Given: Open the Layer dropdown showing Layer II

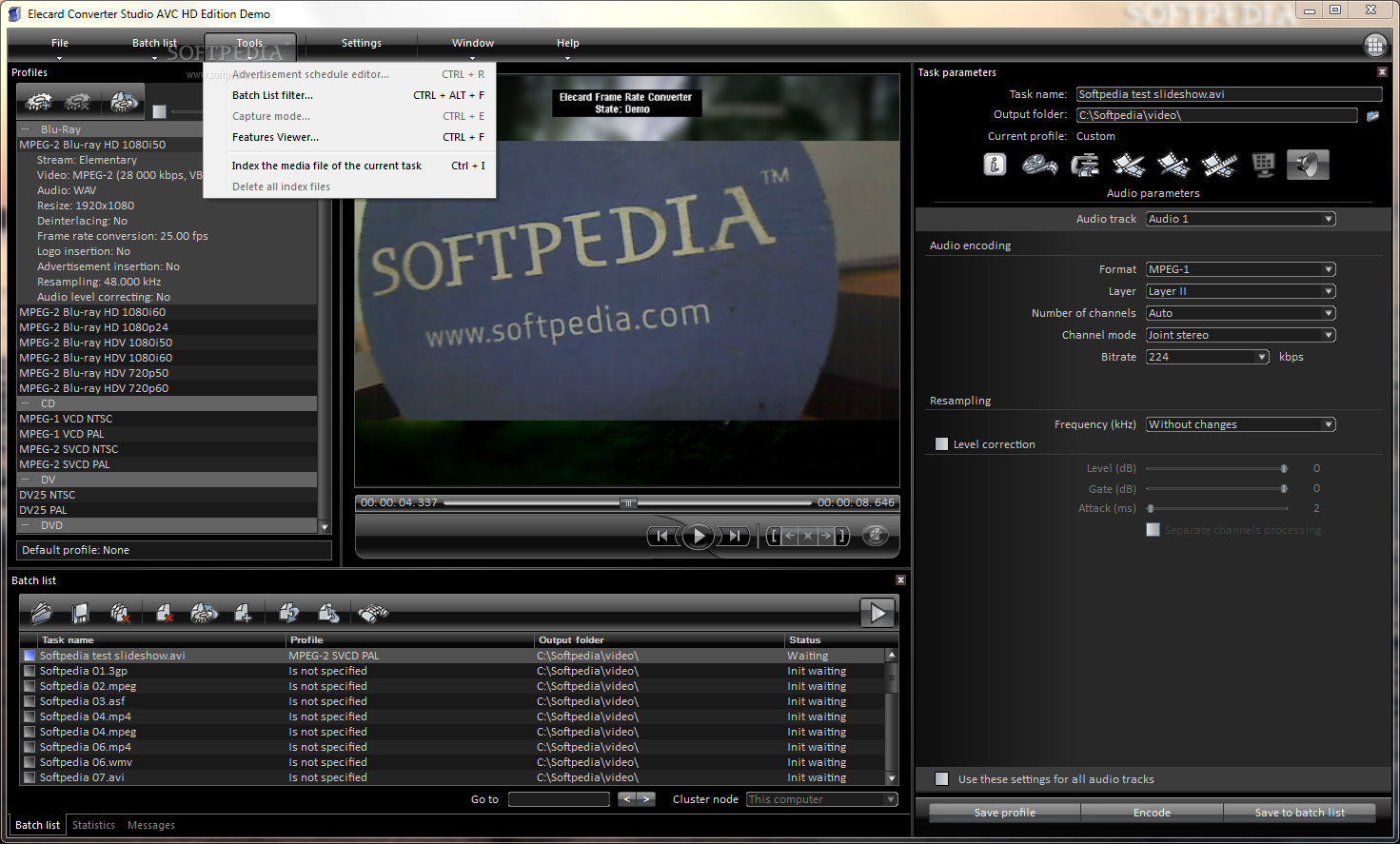Looking at the screenshot, I should tap(1240, 291).
